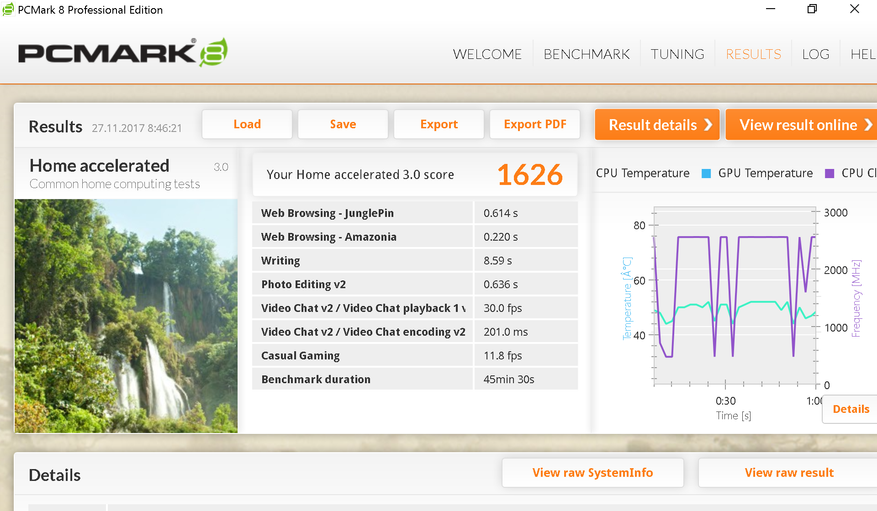Click the PCMark title bar app icon
877x511 pixels.
click(x=8, y=10)
